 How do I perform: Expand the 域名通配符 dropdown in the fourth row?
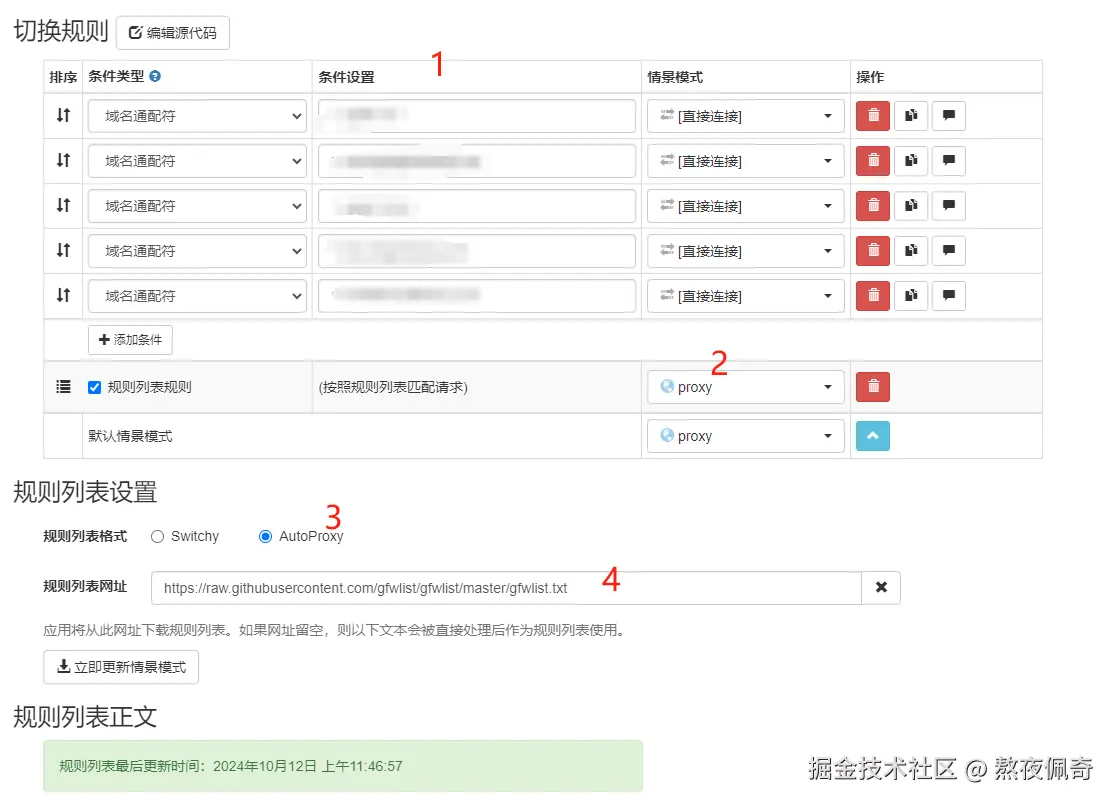point(197,251)
